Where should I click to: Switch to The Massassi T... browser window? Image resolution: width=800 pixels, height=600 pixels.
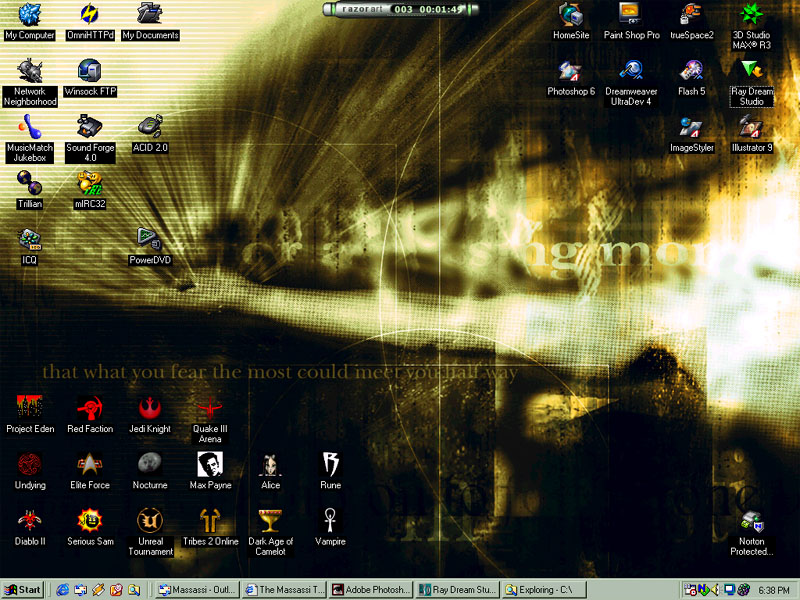point(285,590)
